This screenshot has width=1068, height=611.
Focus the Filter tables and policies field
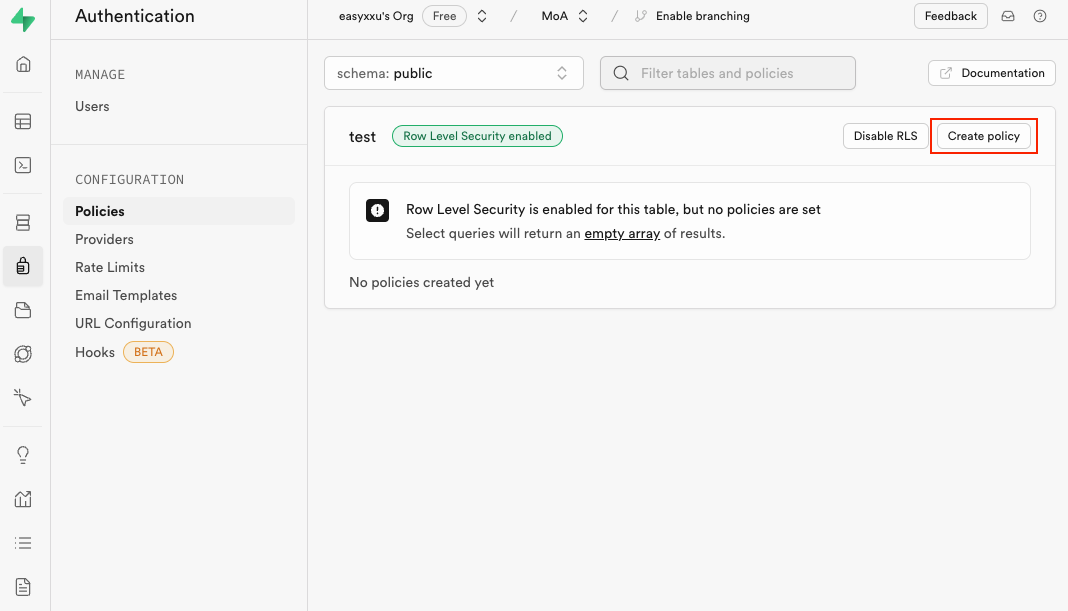tap(727, 73)
